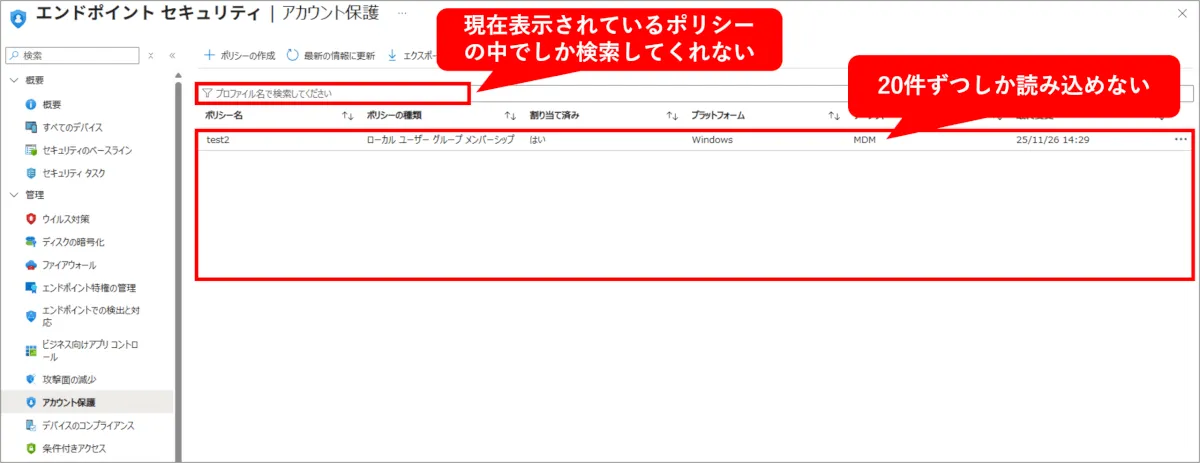
Task: Collapse the 管理 section chevron
Action: coord(14,194)
